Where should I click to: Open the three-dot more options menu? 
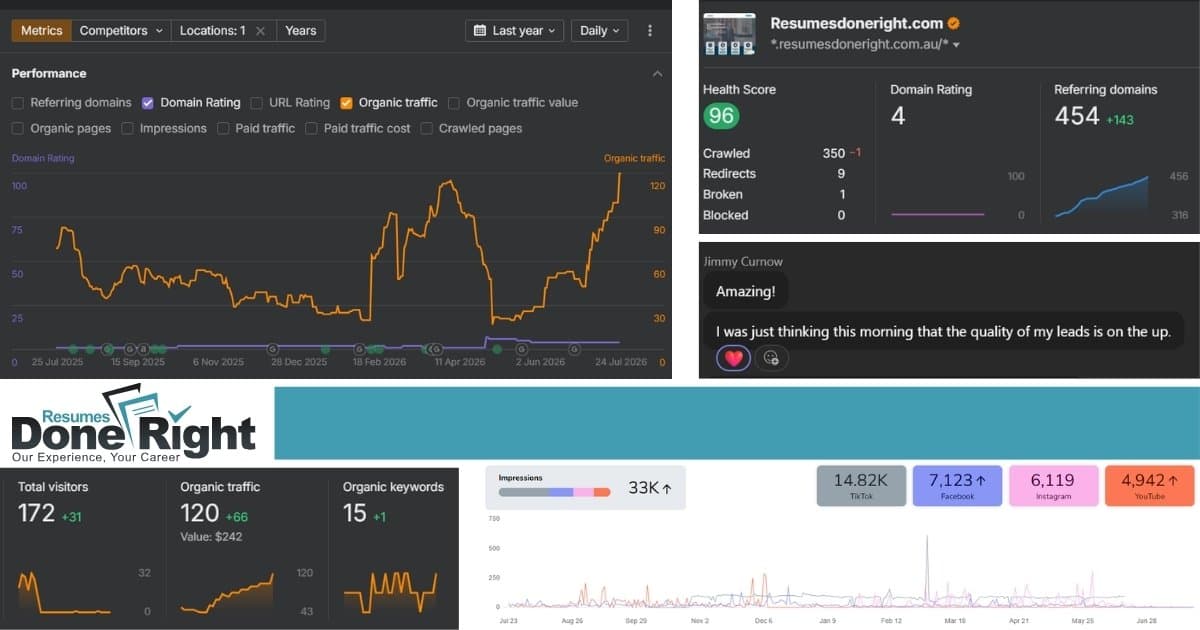651,30
